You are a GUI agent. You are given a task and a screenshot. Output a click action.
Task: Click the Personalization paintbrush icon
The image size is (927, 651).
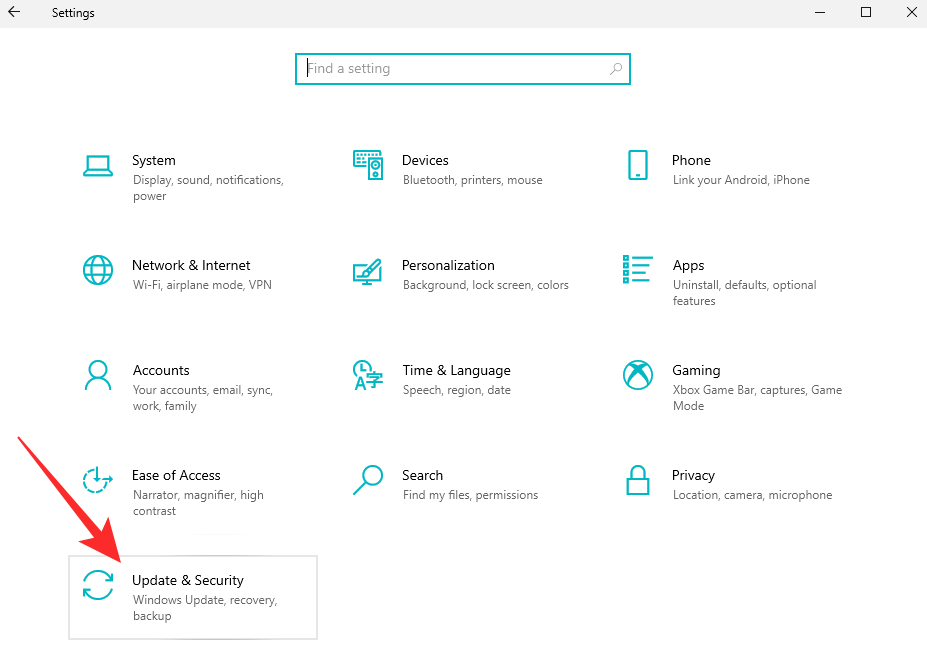[368, 271]
